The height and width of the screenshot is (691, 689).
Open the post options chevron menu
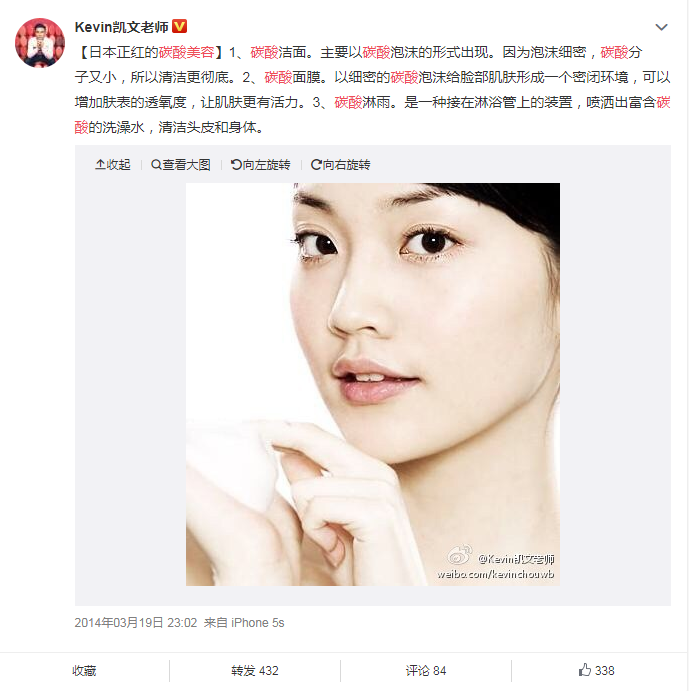(661, 27)
